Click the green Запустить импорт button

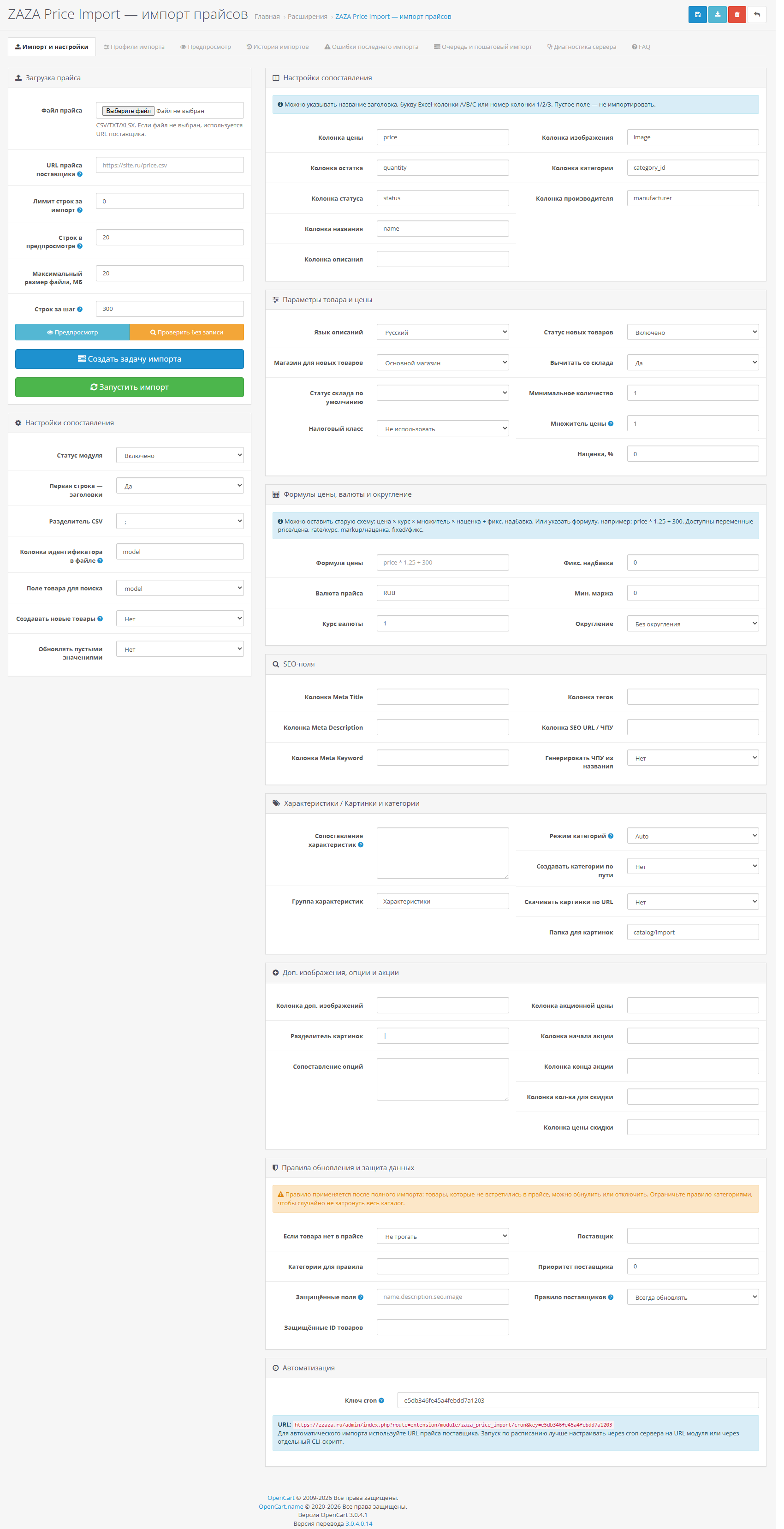(130, 387)
